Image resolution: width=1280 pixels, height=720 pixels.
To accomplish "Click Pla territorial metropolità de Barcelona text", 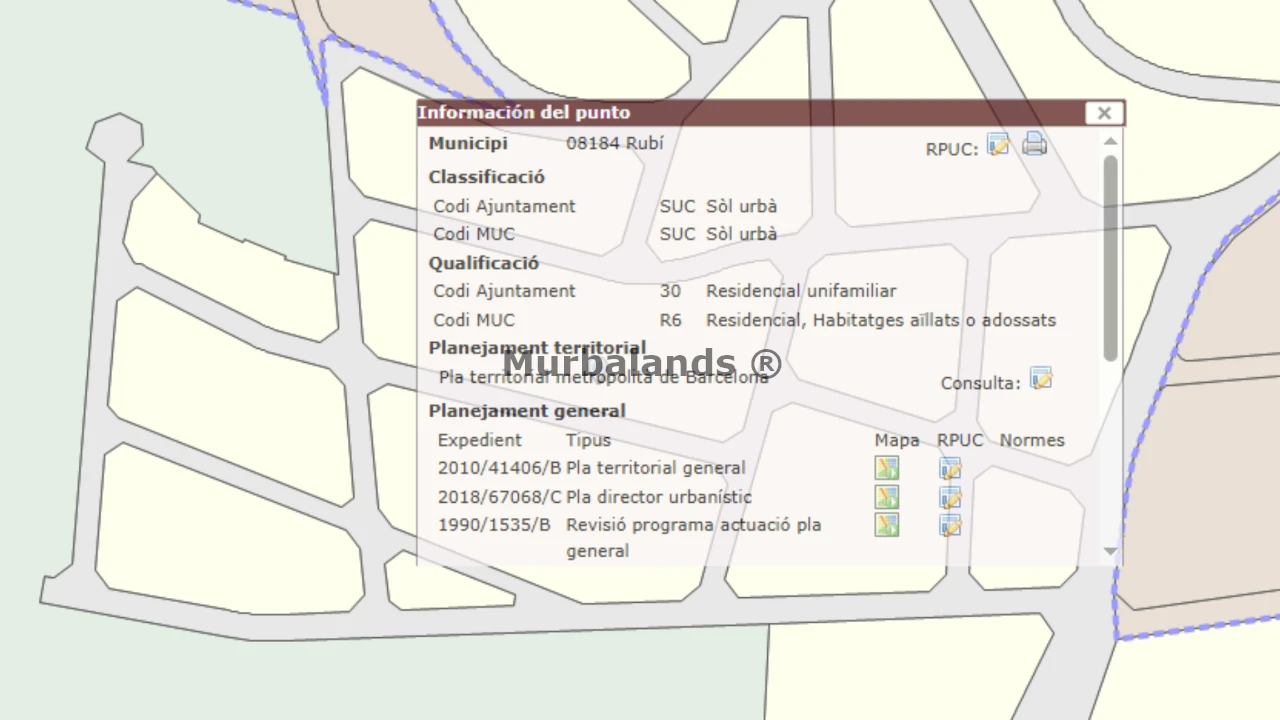I will (x=603, y=378).
